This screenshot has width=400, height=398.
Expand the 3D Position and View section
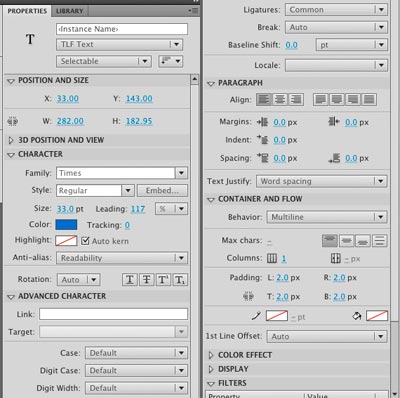(x=11, y=140)
